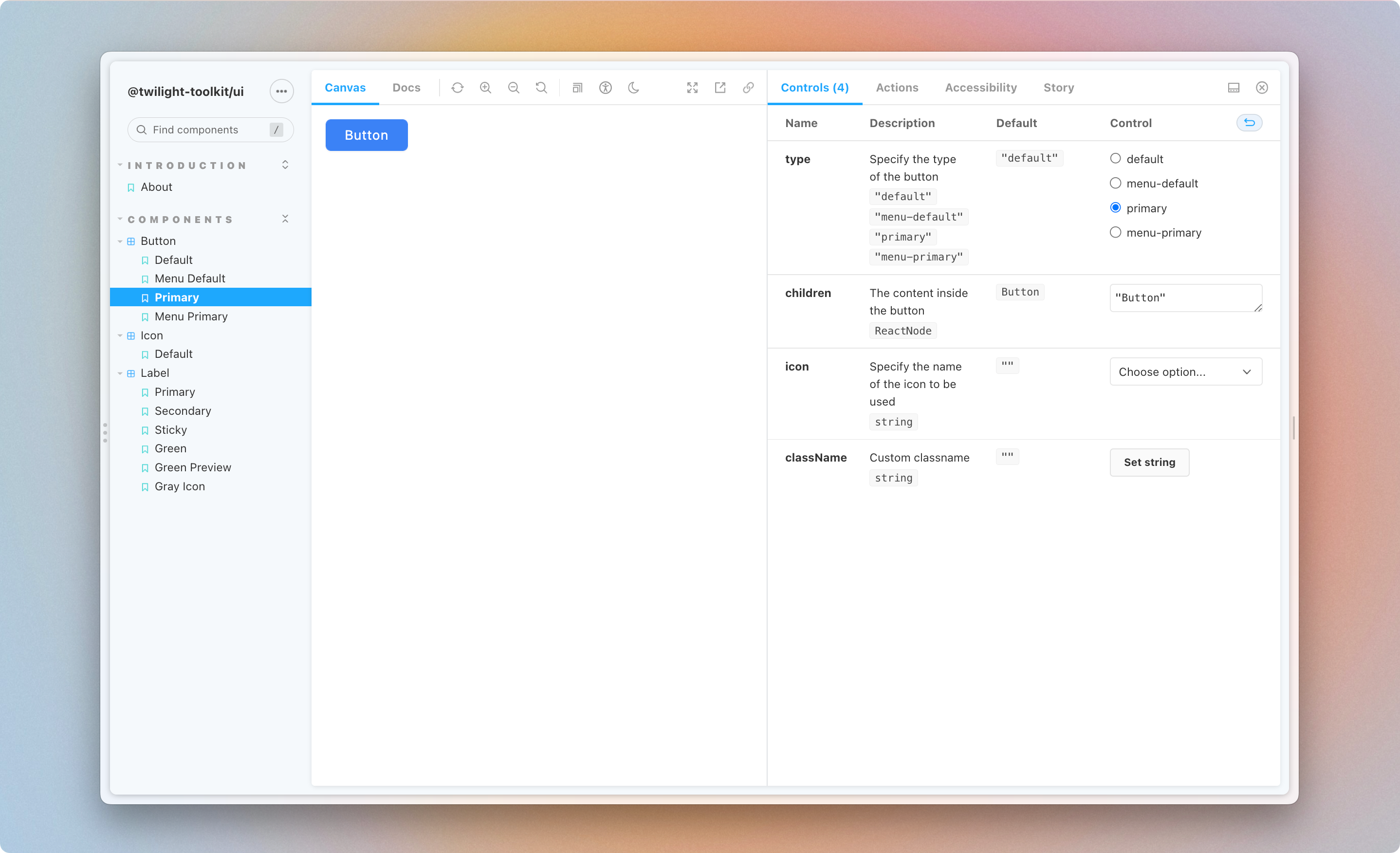Image resolution: width=1400 pixels, height=853 pixels.
Task: Click the About bookmark icon
Action: pyautogui.click(x=130, y=187)
